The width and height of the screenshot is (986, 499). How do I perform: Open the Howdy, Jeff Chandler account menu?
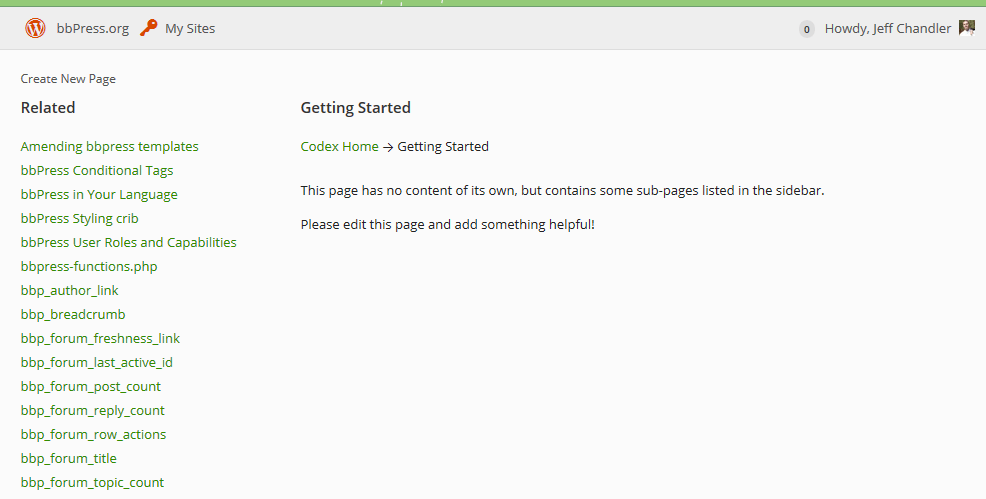click(887, 28)
